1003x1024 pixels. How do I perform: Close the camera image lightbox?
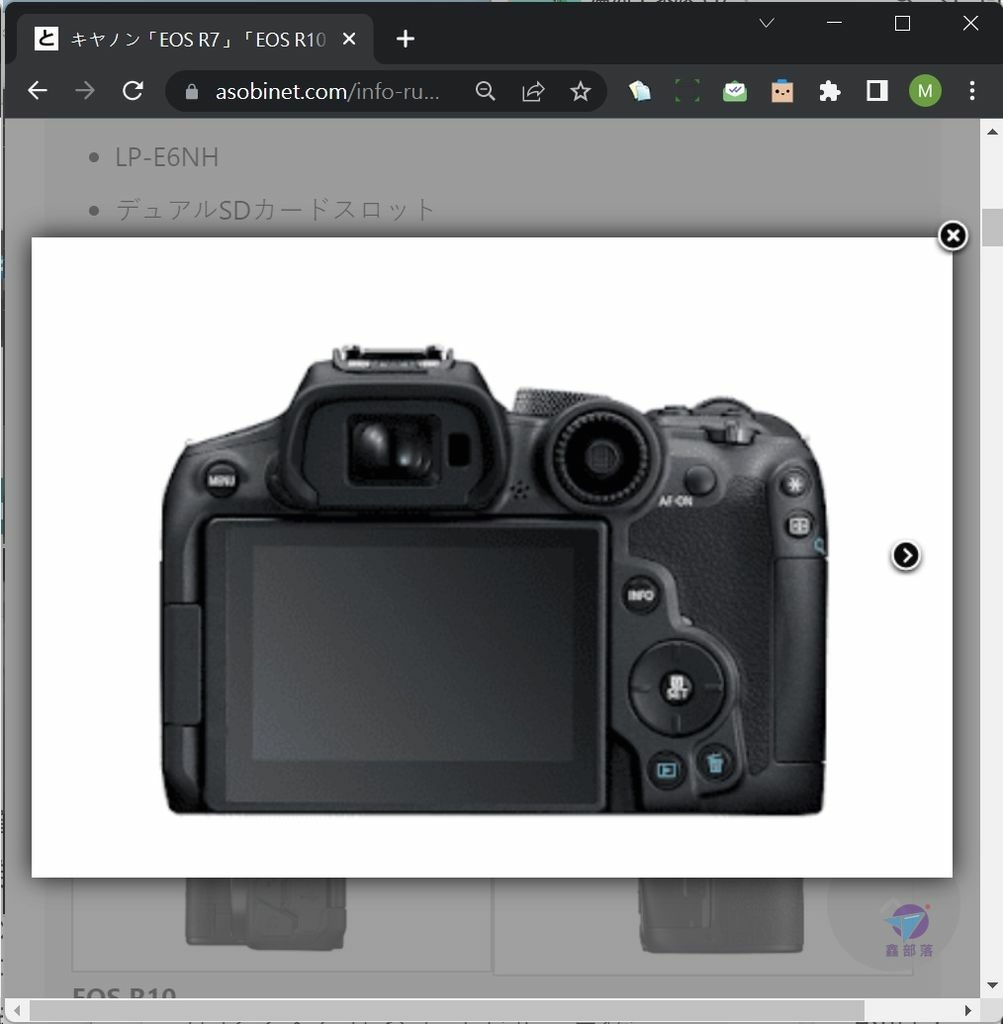click(953, 236)
